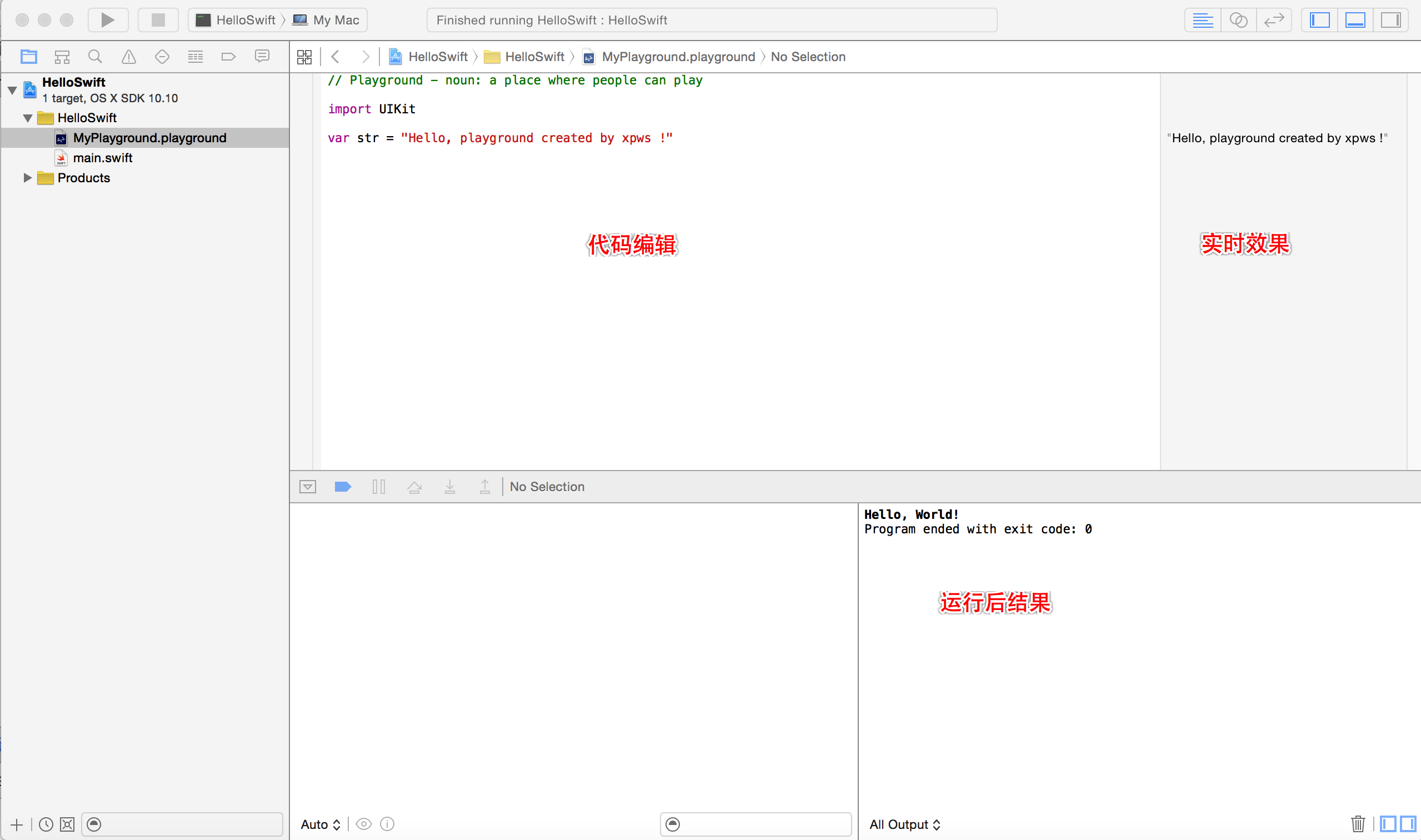Click the activity status bar text
Viewport: 1421px width, 840px height.
(x=552, y=21)
